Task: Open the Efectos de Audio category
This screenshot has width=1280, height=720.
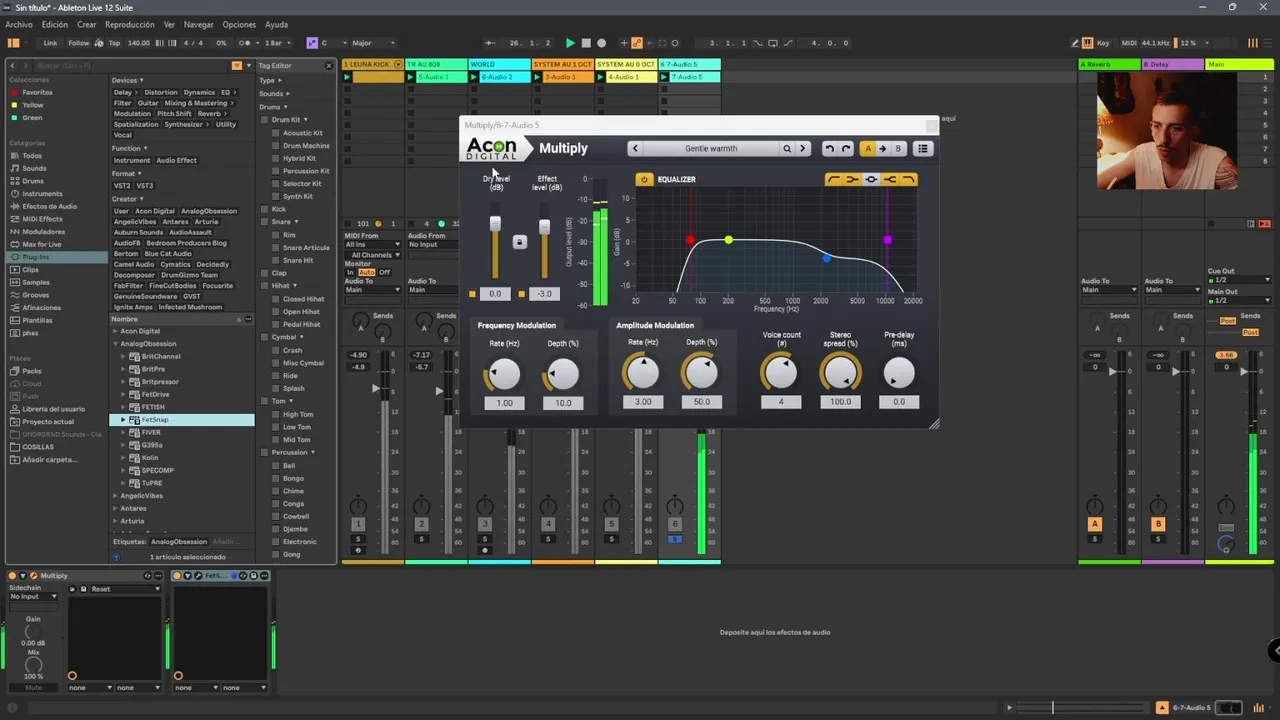Action: (x=49, y=206)
